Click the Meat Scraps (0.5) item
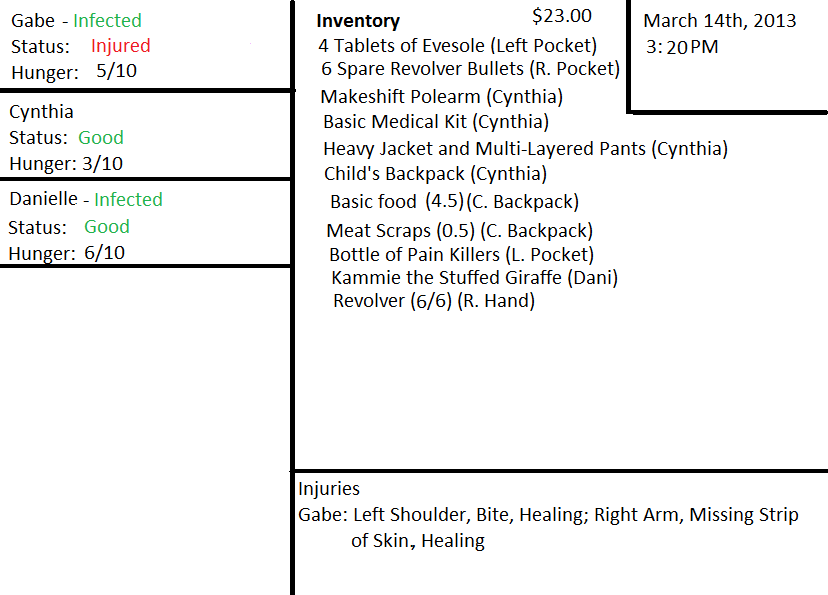This screenshot has width=828, height=595. (x=459, y=231)
